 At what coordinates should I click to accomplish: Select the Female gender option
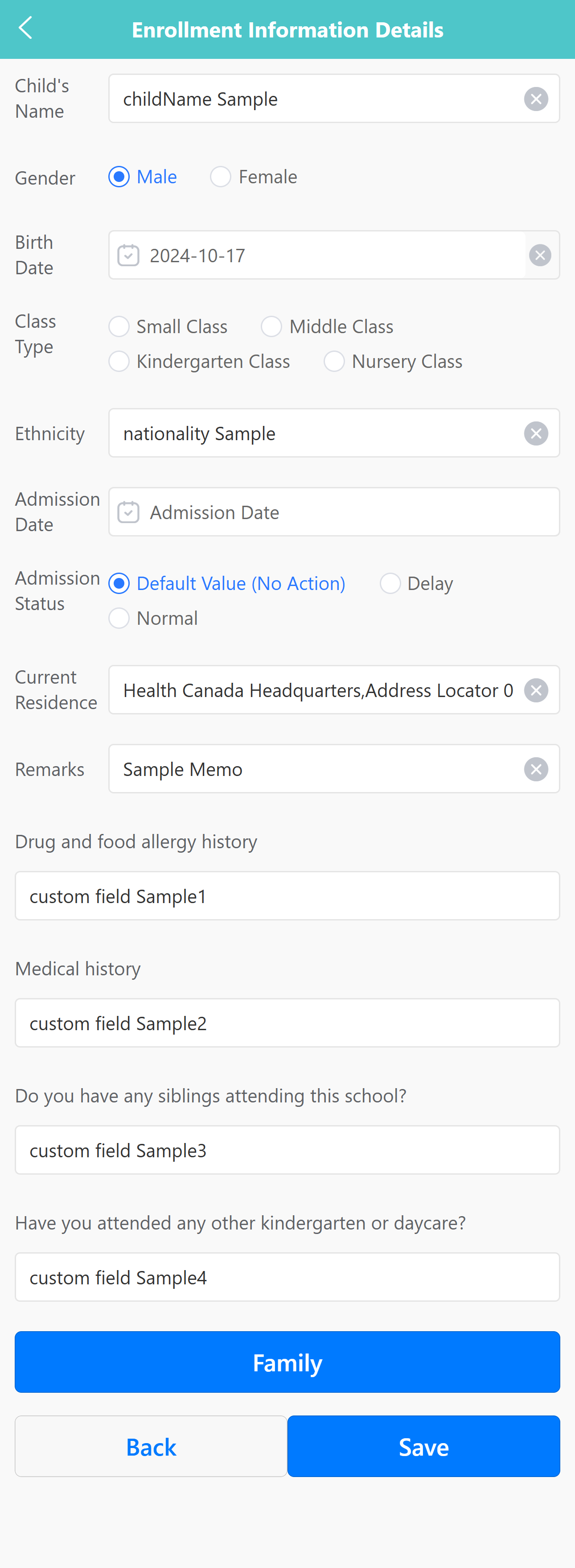click(x=221, y=177)
